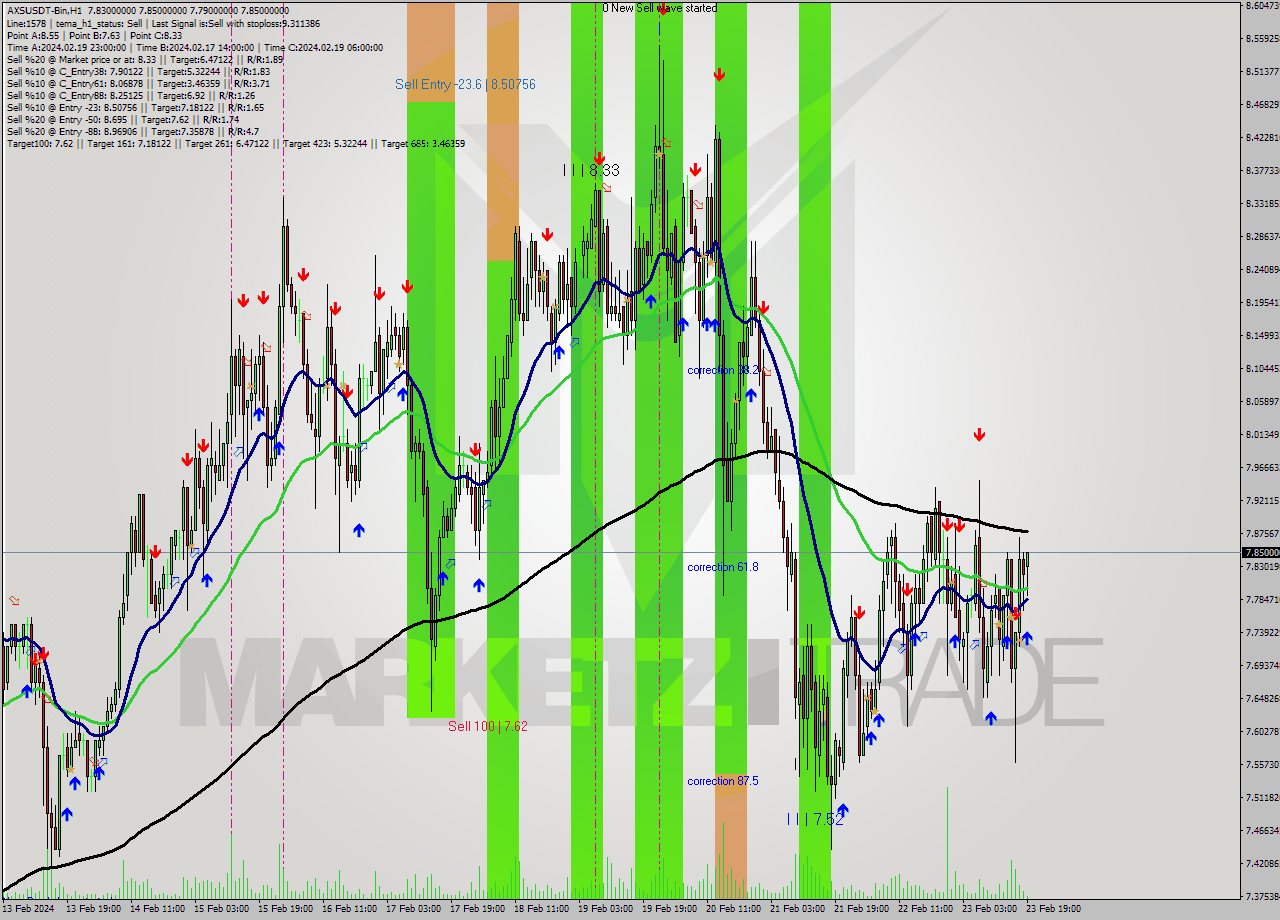Click the 7.55730 price axis value
Image resolution: width=1280 pixels, height=920 pixels.
(x=1262, y=764)
